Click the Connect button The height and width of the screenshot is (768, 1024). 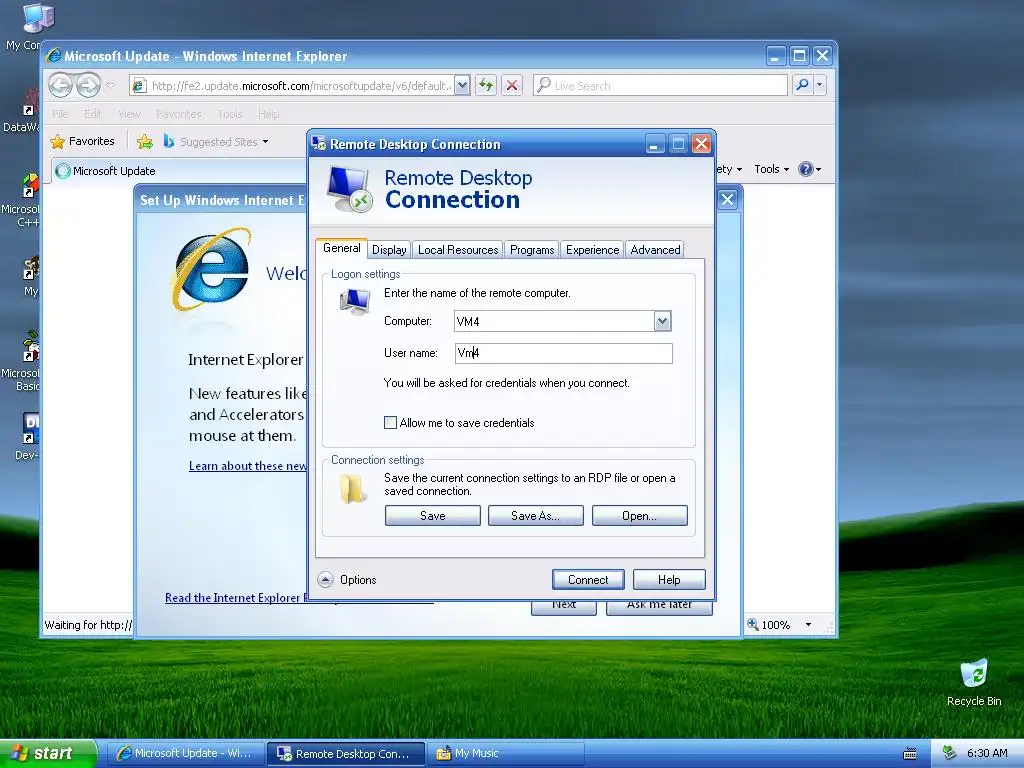(588, 579)
